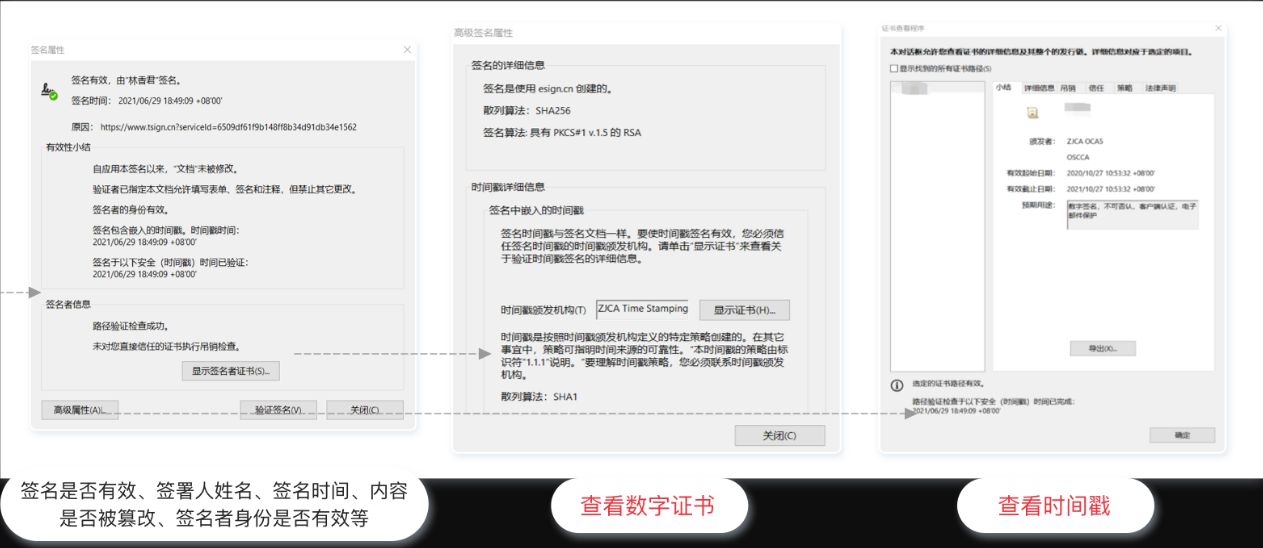Click 关闭(C) in the 签名属性 dialog
1263x548 pixels.
(x=365, y=410)
